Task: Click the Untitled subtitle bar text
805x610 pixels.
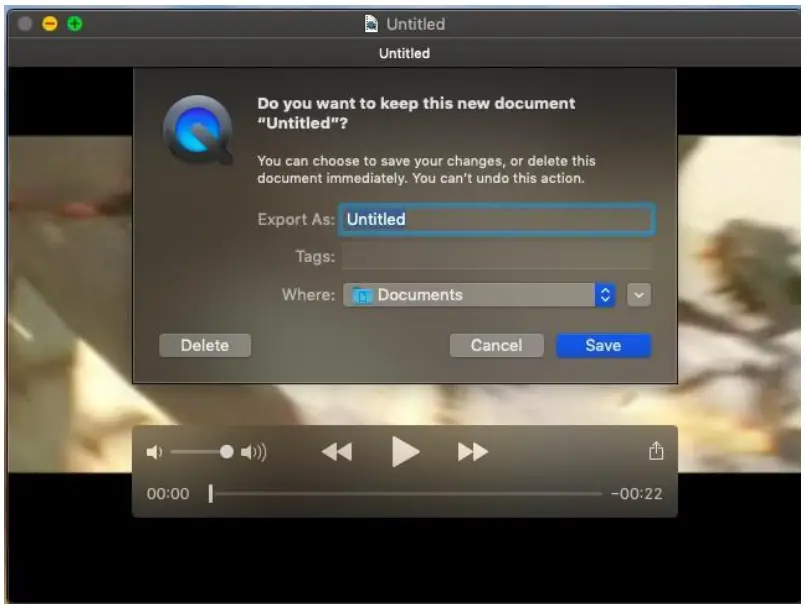Action: [x=404, y=53]
